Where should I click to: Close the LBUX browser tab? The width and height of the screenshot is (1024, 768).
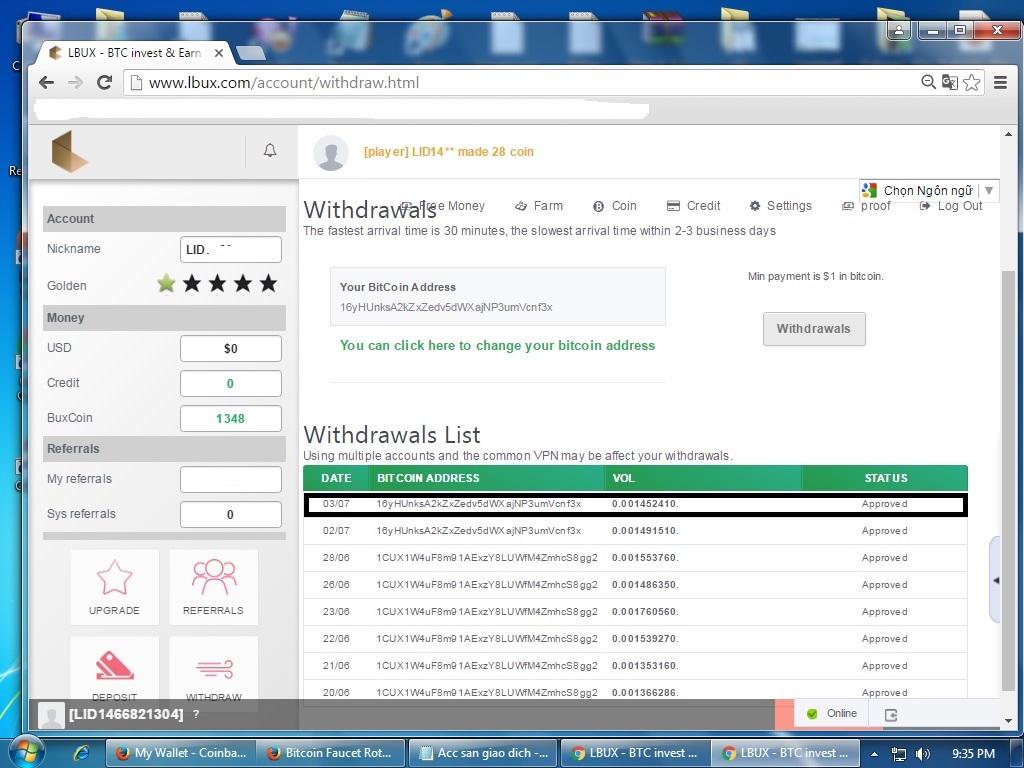pyautogui.click(x=219, y=53)
